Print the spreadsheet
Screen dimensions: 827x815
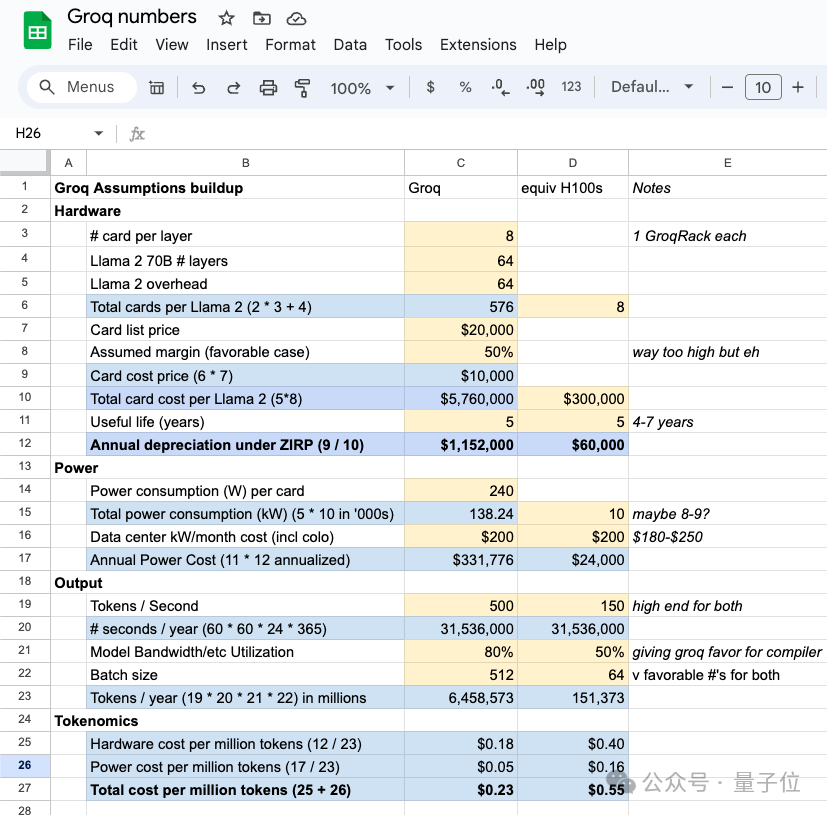pyautogui.click(x=268, y=88)
